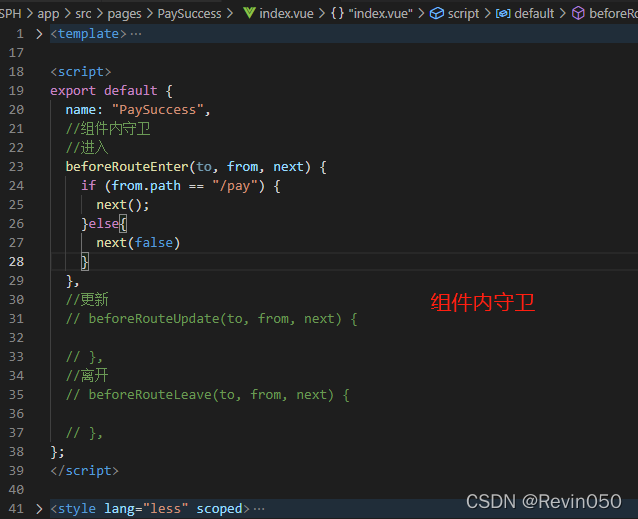
Task: Click the closing </script> tag on line 39
Action: 85,471
